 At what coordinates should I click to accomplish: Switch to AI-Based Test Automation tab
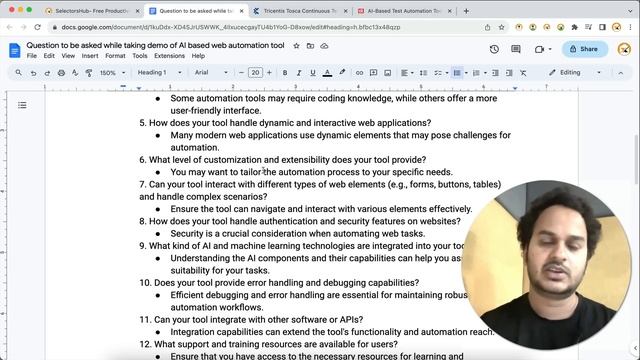(404, 11)
